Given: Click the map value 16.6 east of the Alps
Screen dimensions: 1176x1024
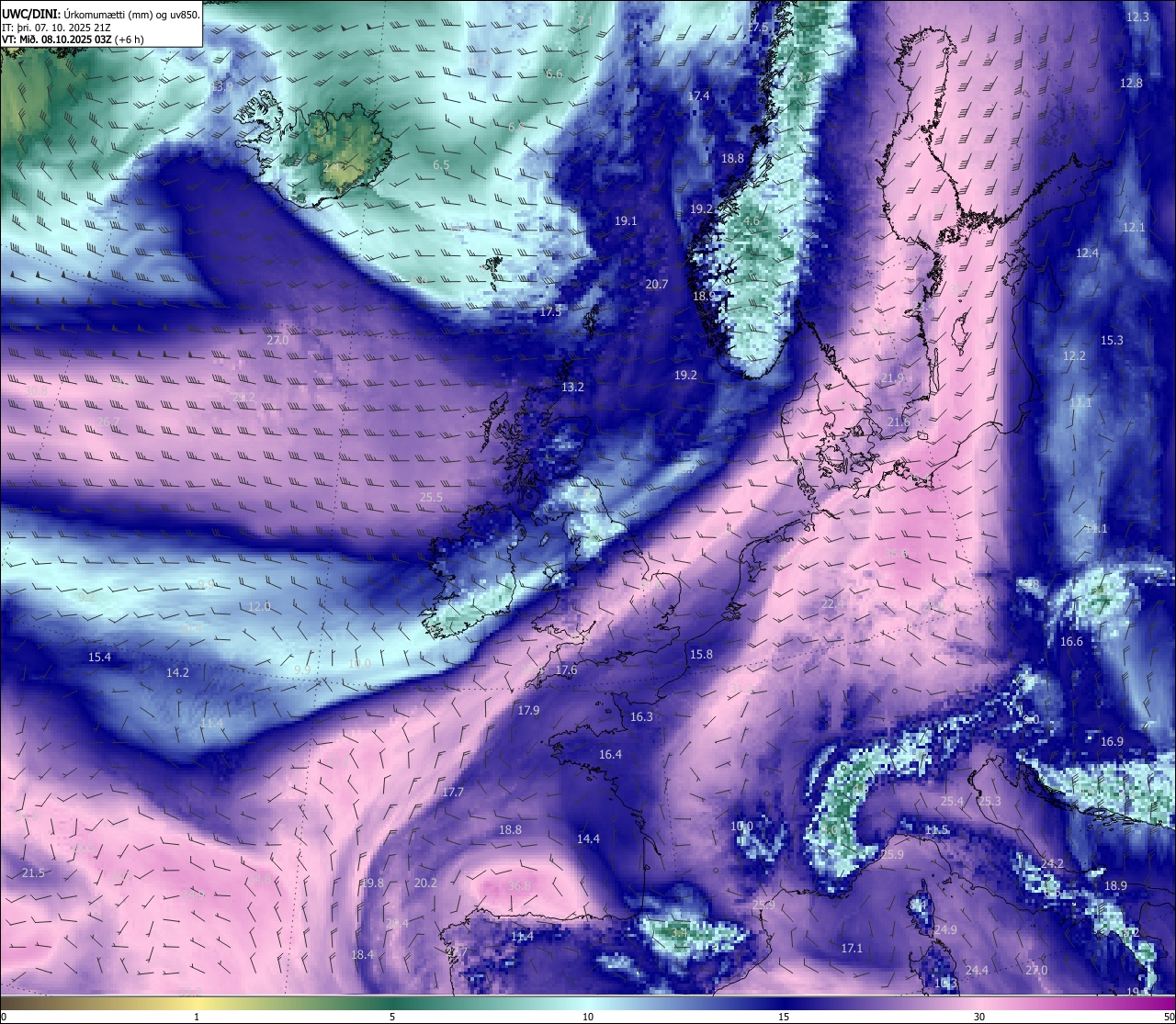Looking at the screenshot, I should pos(1071,642).
